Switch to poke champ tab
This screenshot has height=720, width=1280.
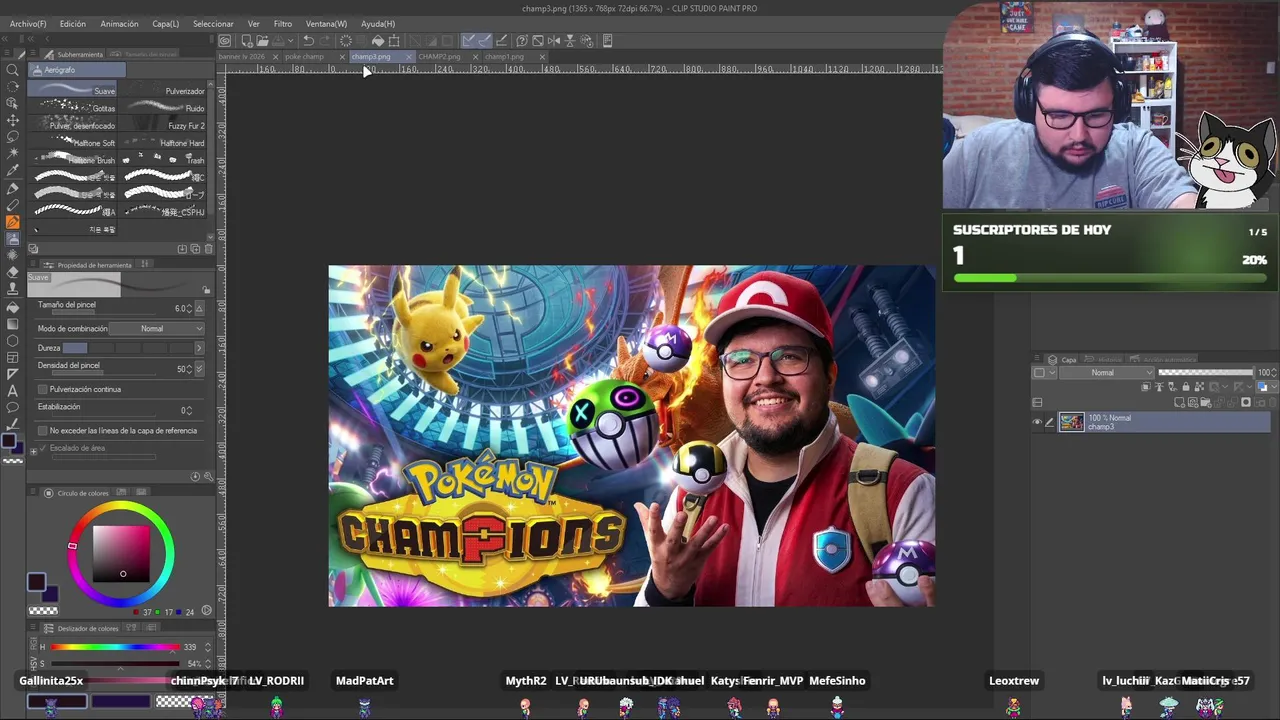click(305, 57)
